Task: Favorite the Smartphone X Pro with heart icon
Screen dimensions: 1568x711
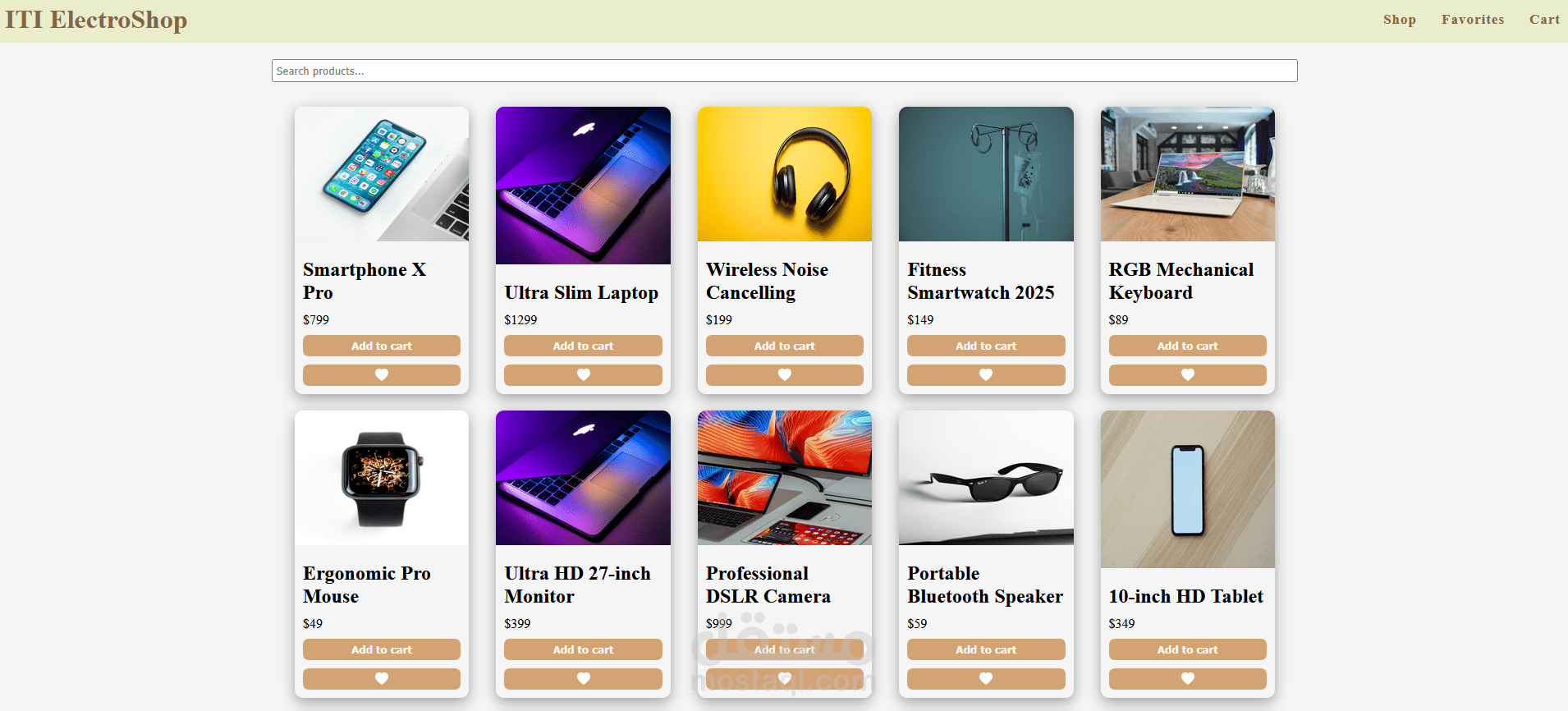Action: click(x=382, y=375)
